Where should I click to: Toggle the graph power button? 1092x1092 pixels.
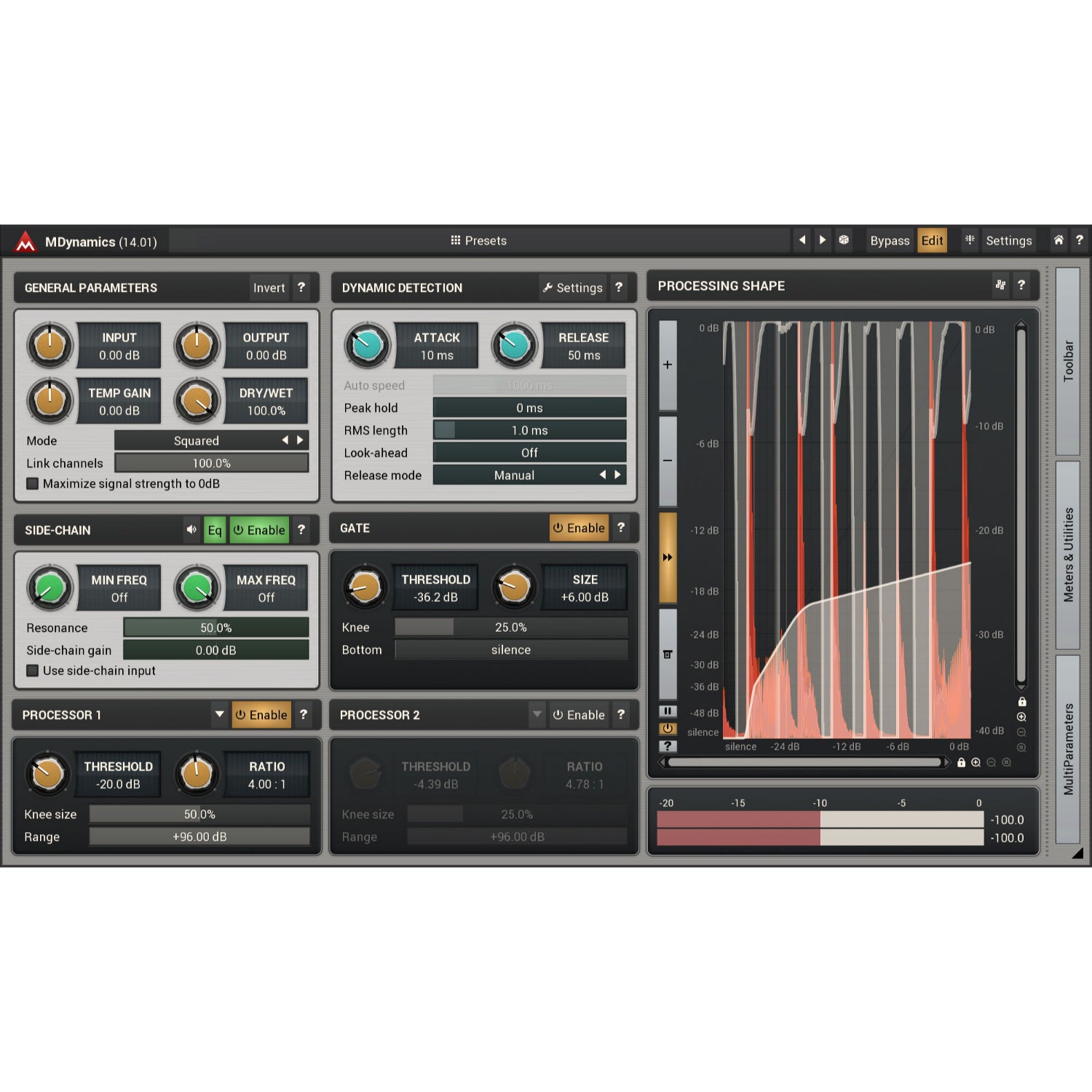(668, 729)
